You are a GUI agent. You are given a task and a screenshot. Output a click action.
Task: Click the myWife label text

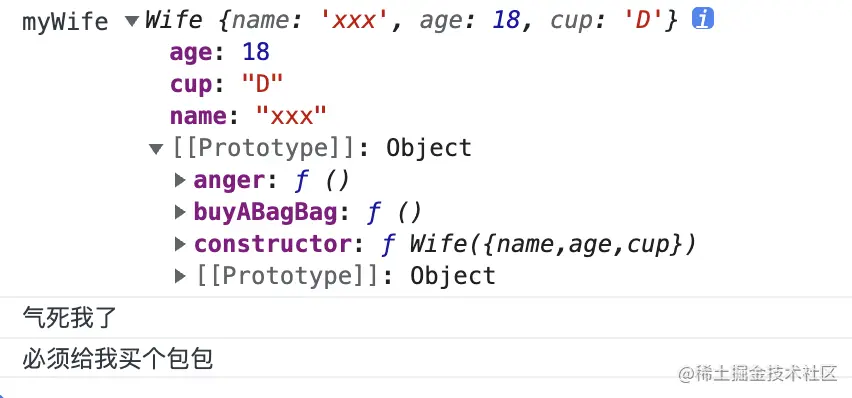(x=65, y=22)
